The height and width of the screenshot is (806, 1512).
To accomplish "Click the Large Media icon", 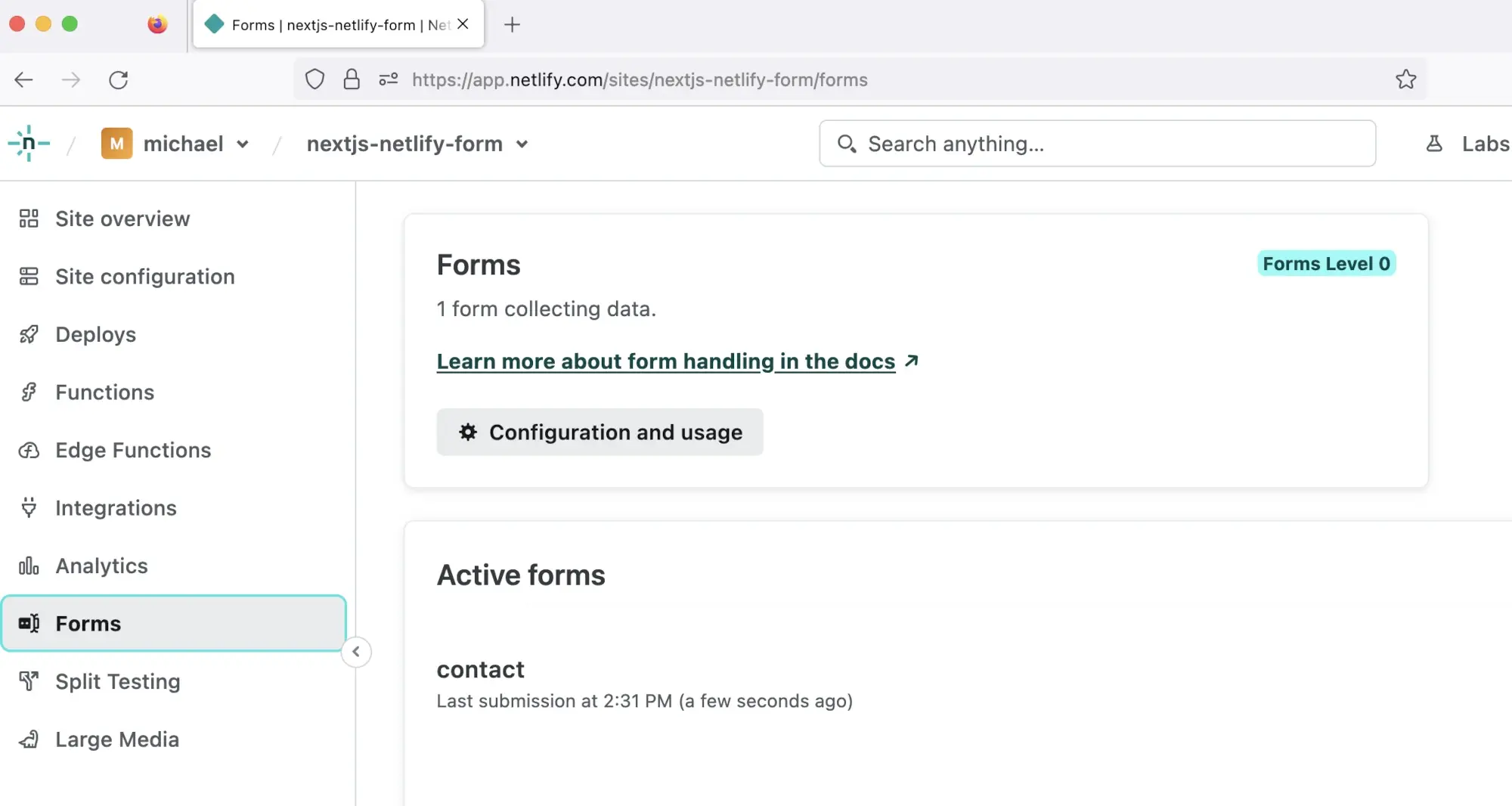I will coord(29,739).
